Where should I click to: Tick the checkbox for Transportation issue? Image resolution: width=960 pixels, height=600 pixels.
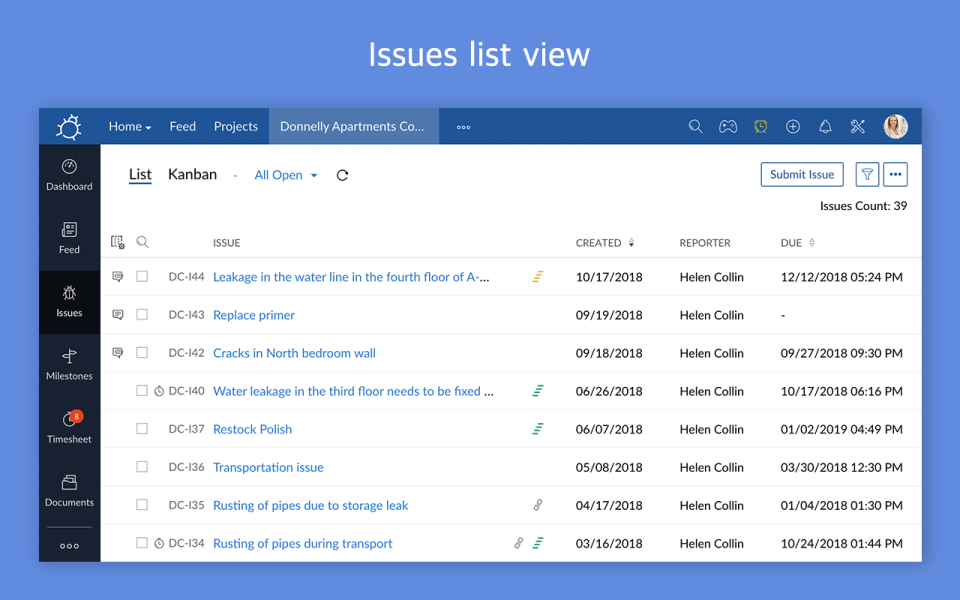click(x=141, y=466)
